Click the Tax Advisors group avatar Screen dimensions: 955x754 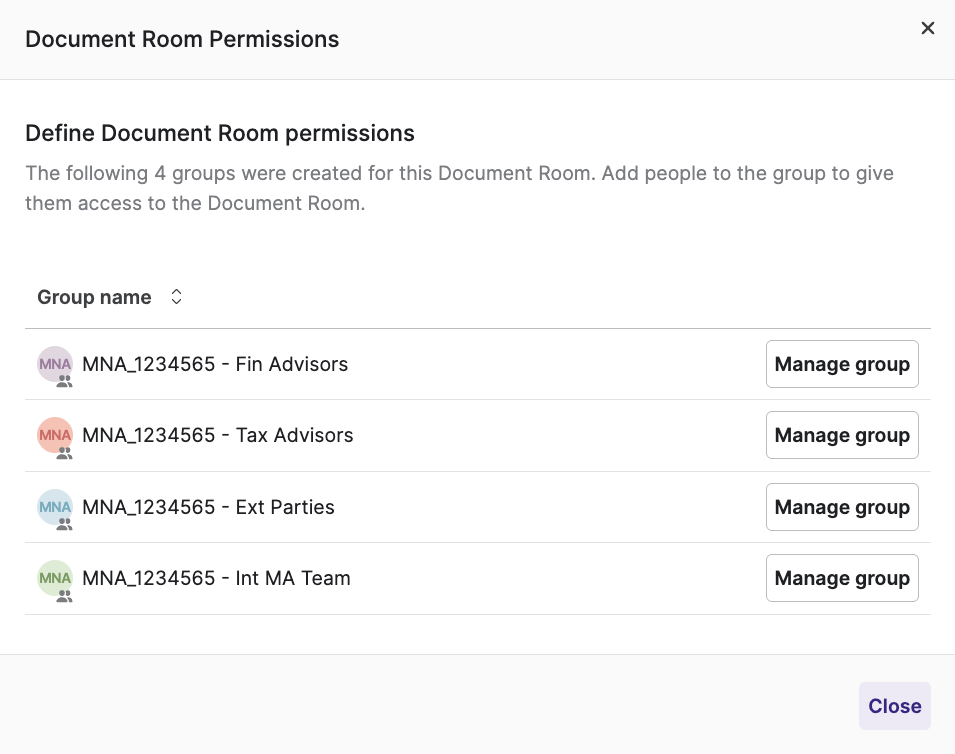55,435
